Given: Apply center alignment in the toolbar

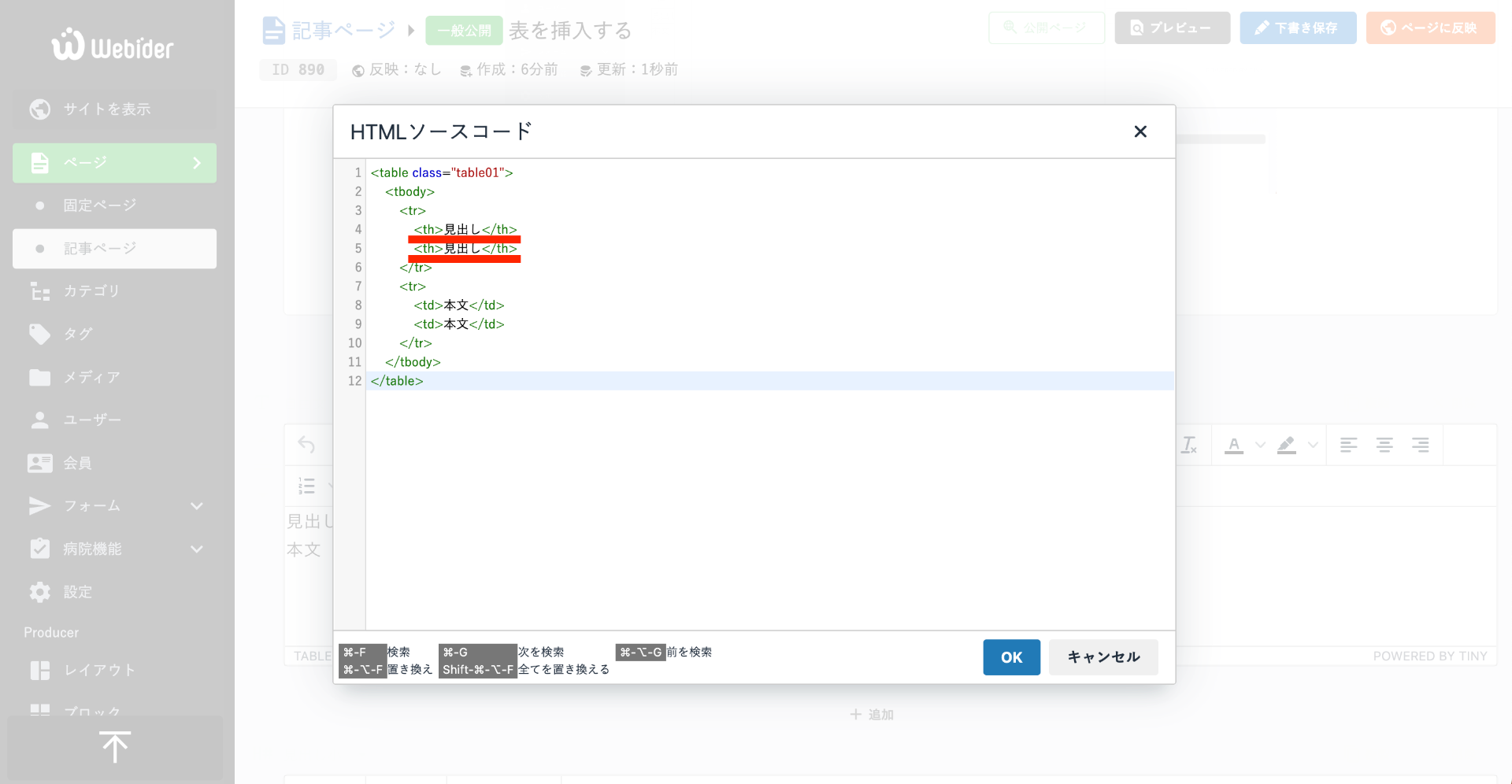Looking at the screenshot, I should click(x=1385, y=445).
